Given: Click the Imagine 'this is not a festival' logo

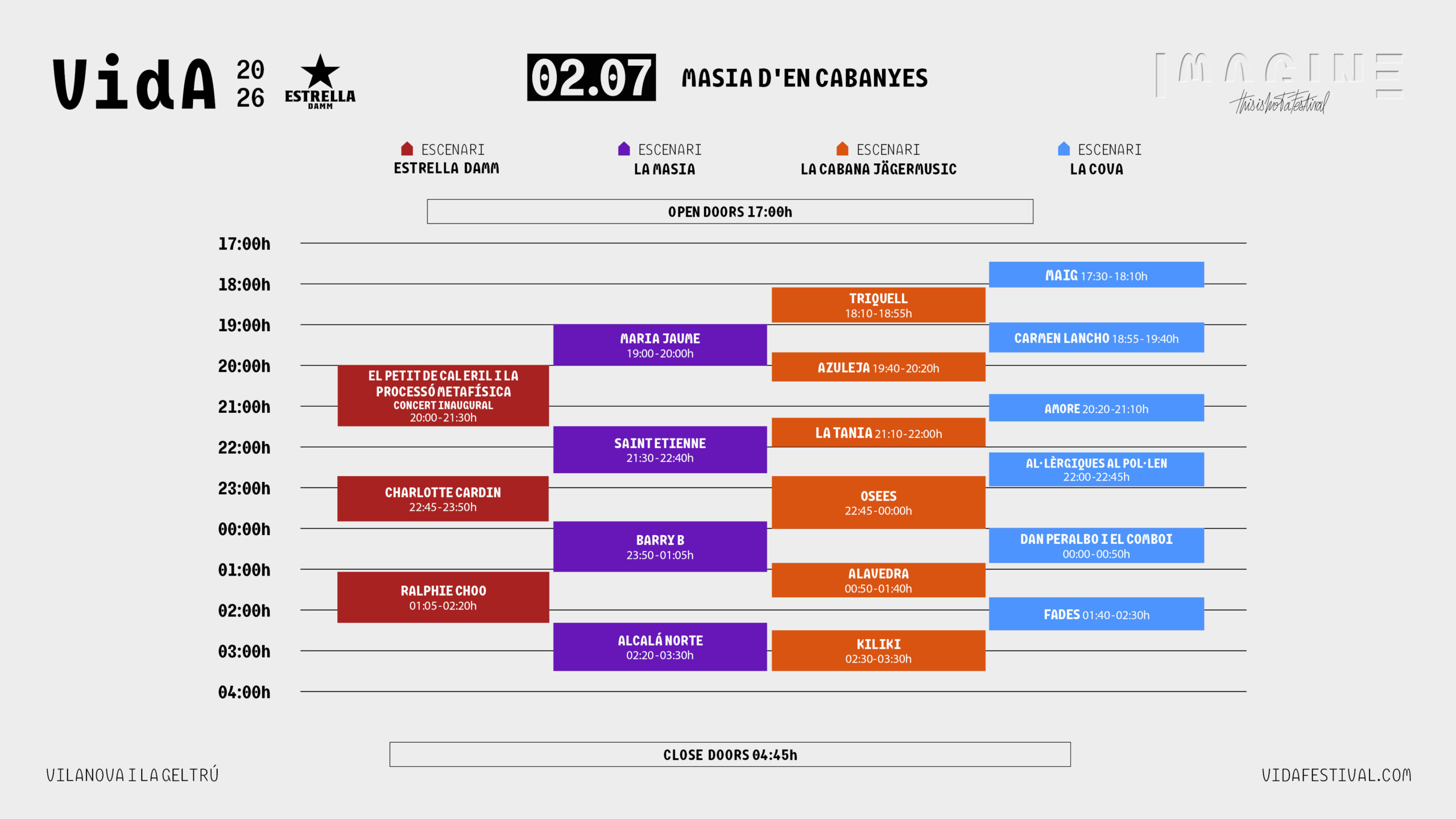Looking at the screenshot, I should (x=1279, y=84).
